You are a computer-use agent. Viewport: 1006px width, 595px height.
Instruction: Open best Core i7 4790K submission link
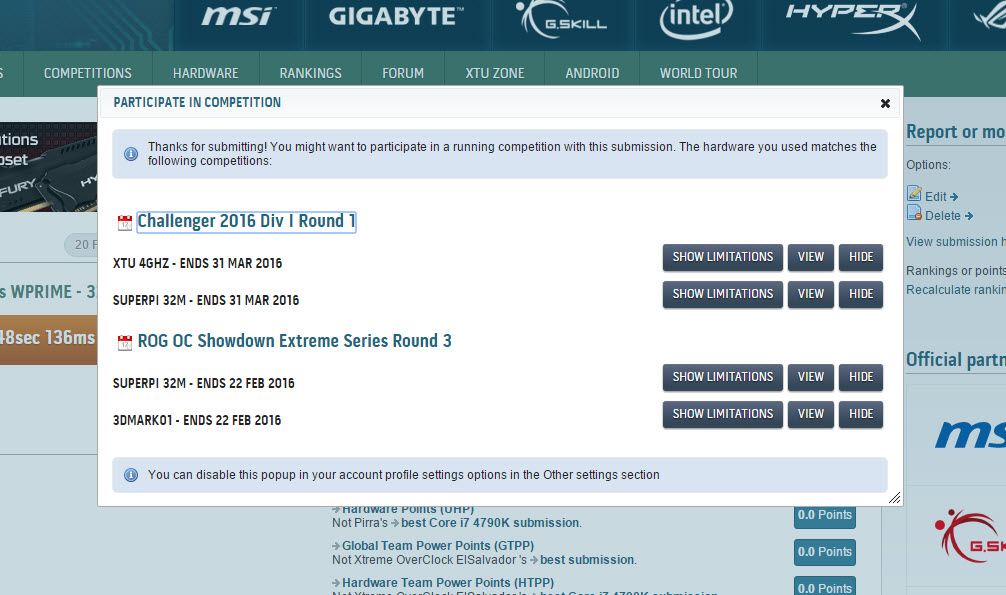coord(490,523)
